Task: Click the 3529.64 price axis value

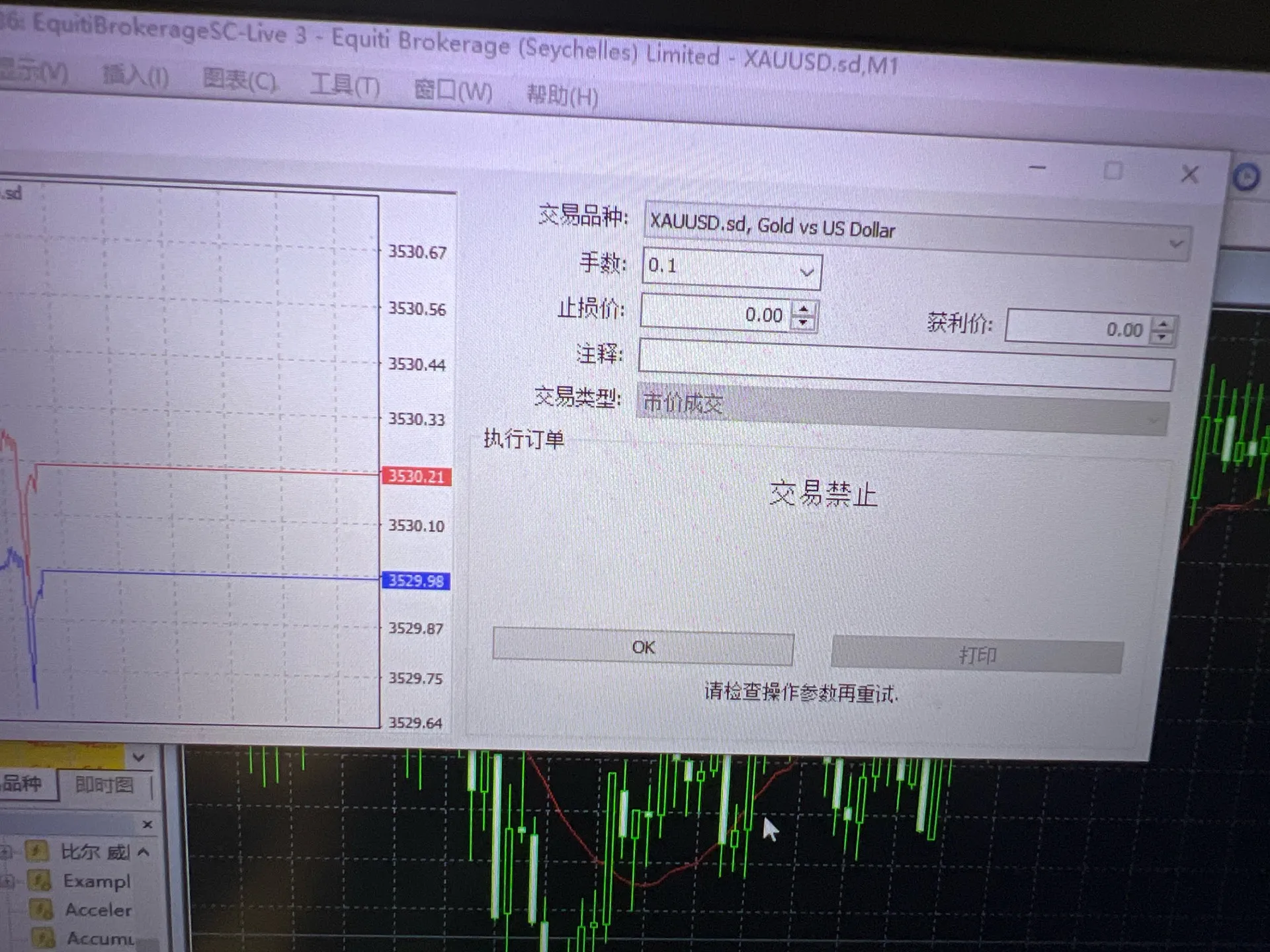Action: [415, 723]
